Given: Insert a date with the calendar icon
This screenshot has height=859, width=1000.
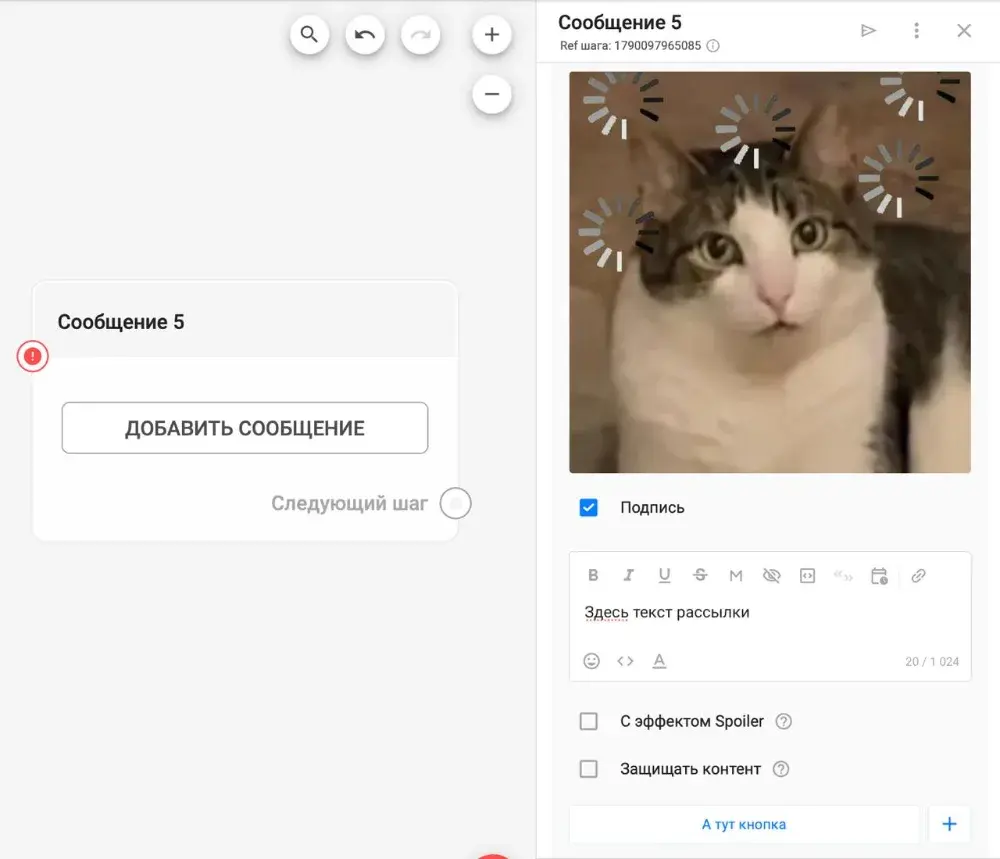Looking at the screenshot, I should (x=879, y=575).
